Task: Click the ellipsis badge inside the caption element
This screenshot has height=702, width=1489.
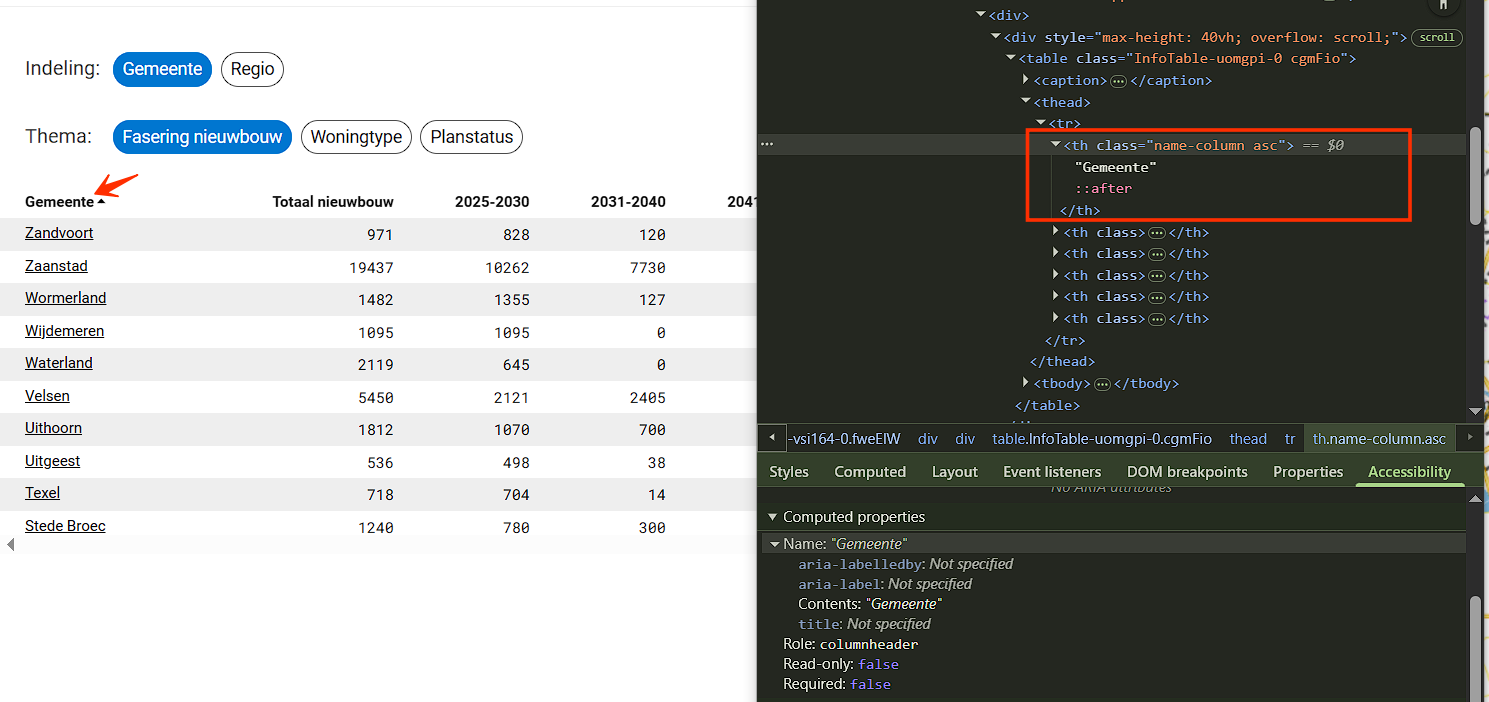Action: [x=1118, y=81]
